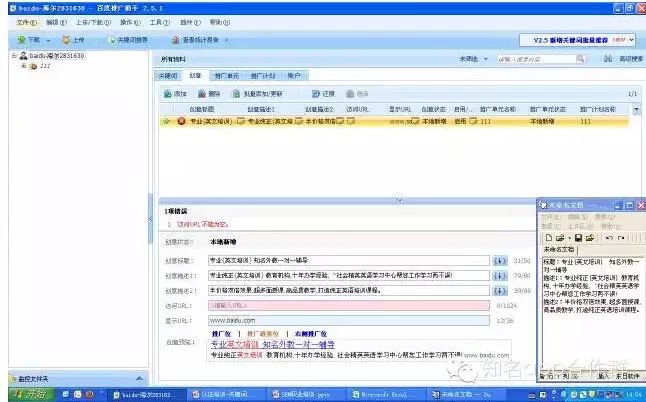The height and width of the screenshot is (402, 646).
Task: Open 高级搜索 advanced search binoculars
Action: pos(608,59)
